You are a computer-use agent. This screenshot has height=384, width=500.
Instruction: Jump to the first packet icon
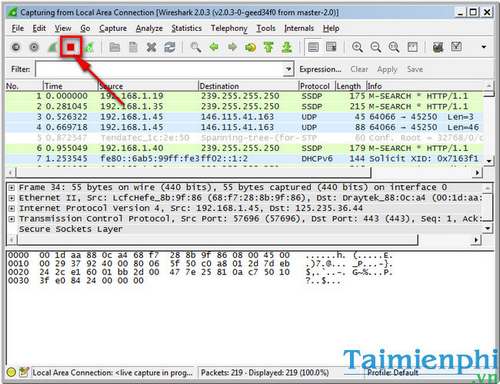pos(268,47)
